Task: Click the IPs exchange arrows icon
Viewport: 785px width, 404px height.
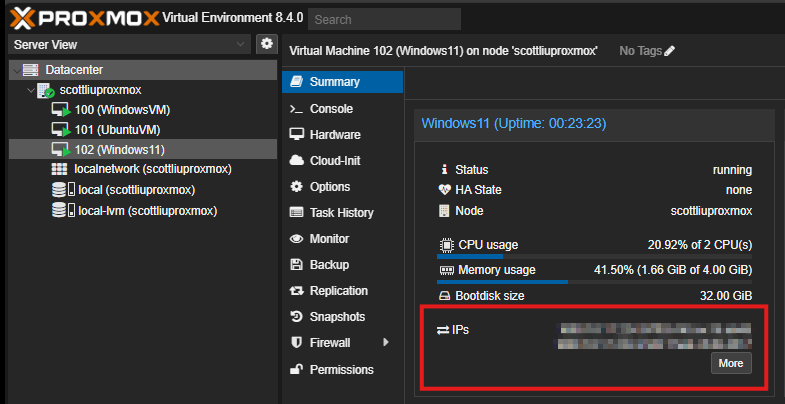Action: tap(443, 330)
